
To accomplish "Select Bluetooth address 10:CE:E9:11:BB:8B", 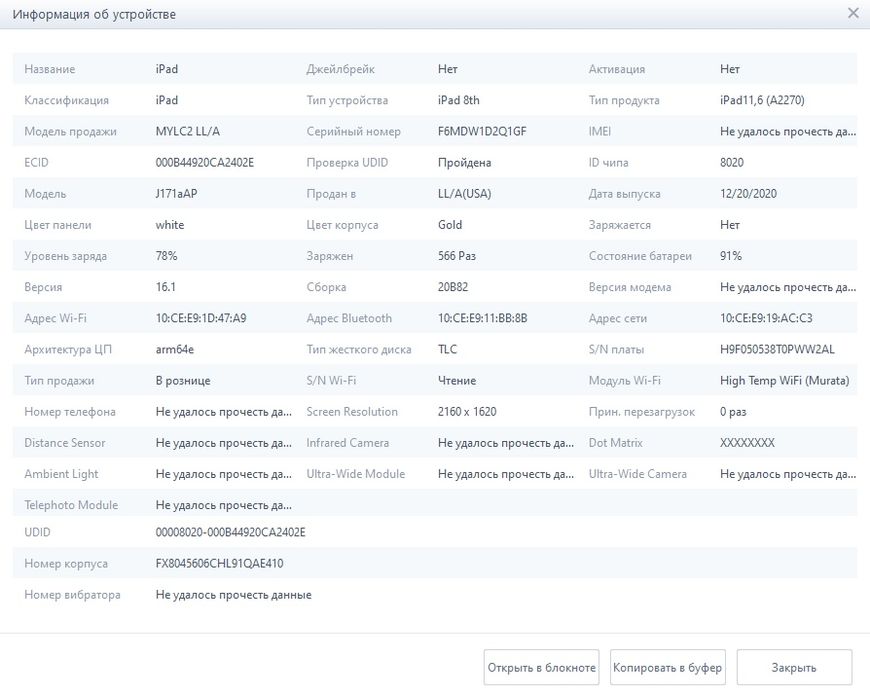I will (483, 318).
